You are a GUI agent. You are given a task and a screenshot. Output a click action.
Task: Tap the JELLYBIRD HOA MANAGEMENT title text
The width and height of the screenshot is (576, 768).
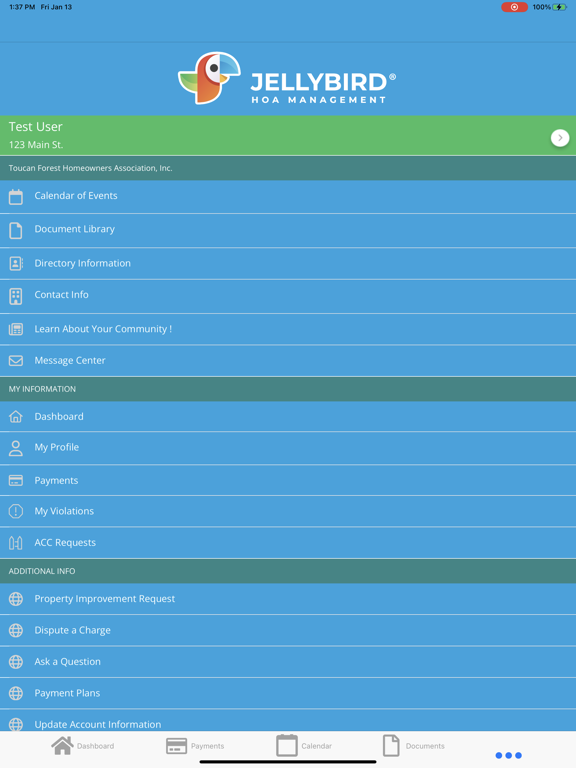click(x=321, y=88)
